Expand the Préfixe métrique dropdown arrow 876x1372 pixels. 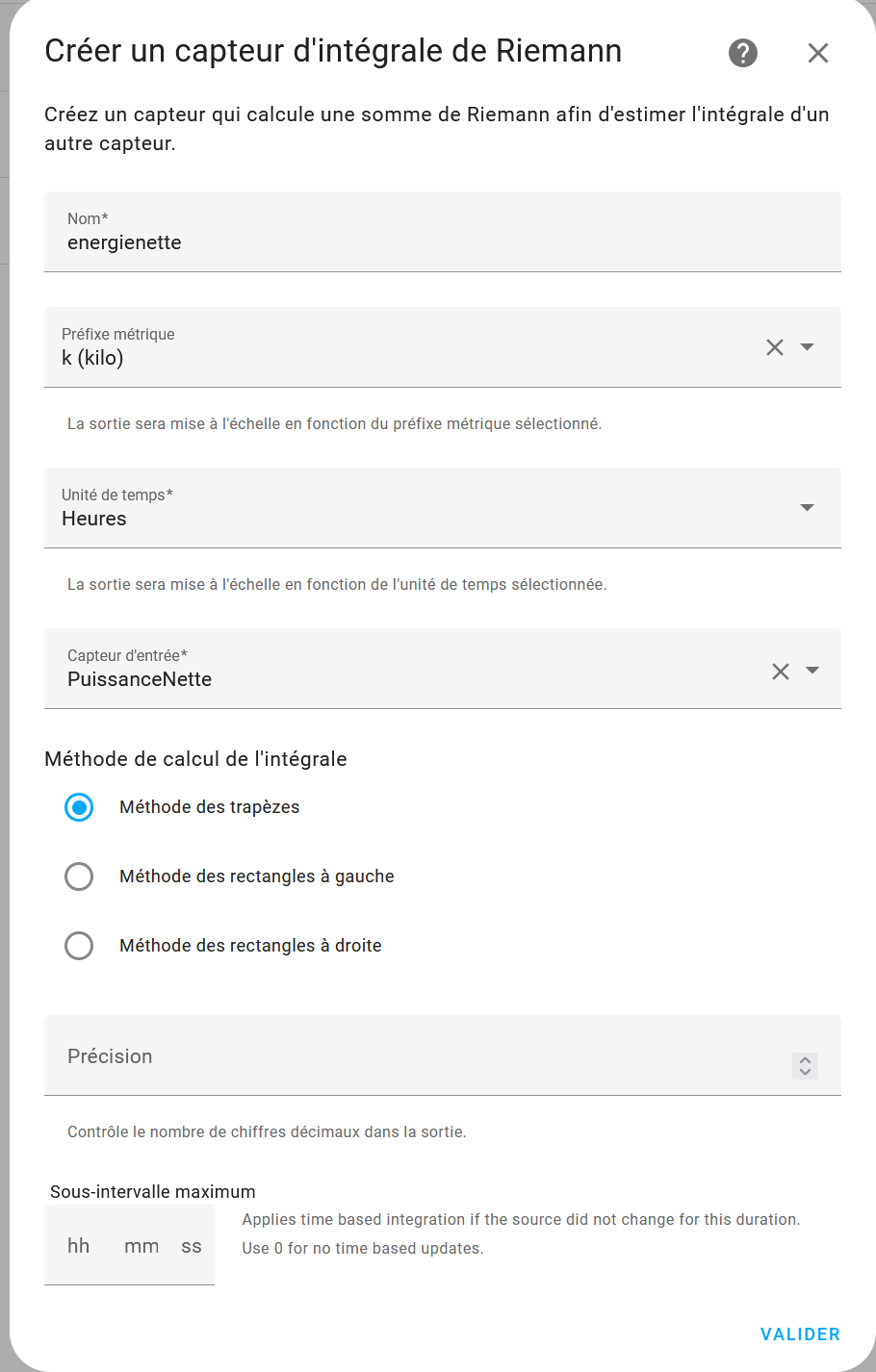click(x=808, y=347)
